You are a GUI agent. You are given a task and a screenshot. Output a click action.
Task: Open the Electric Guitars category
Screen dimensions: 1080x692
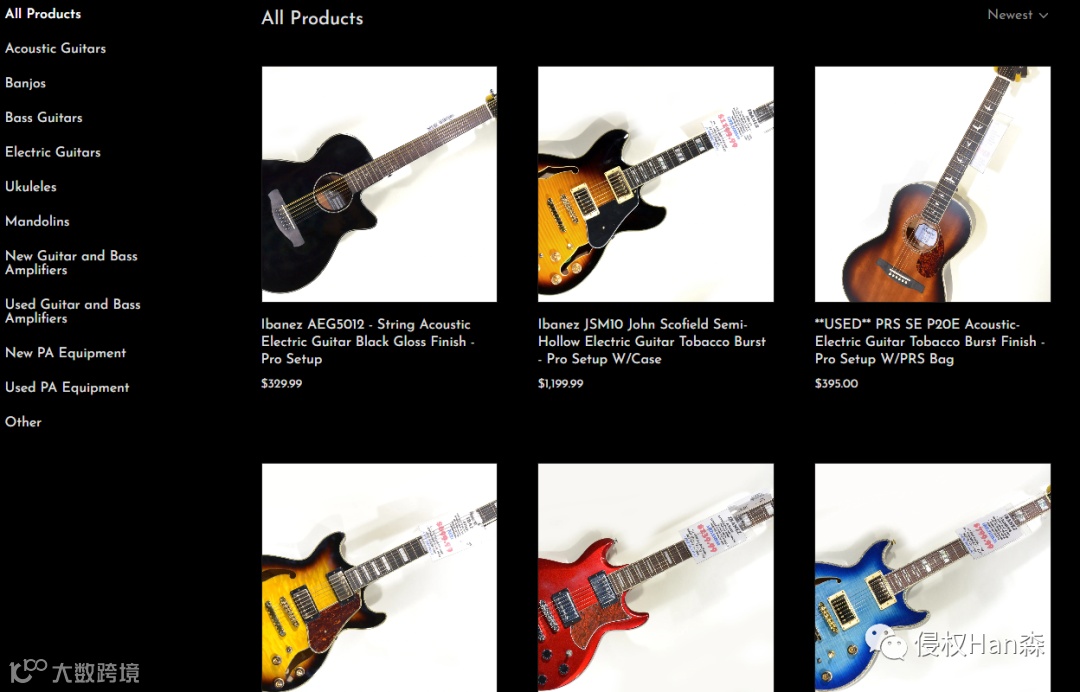click(x=52, y=151)
